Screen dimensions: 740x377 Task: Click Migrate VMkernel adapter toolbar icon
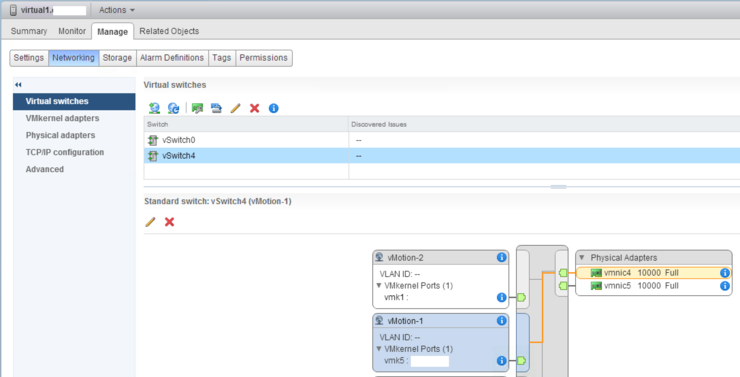click(216, 108)
